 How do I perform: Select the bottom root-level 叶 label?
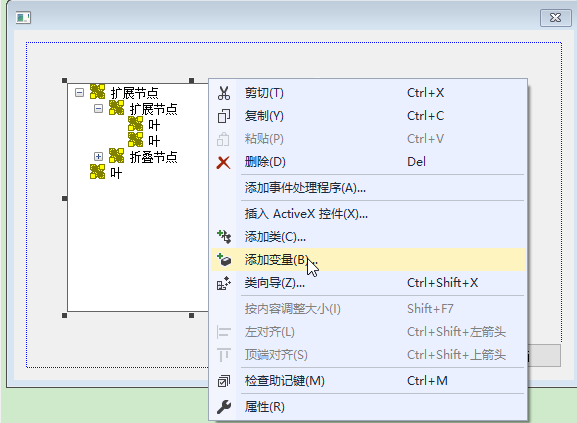tap(116, 173)
